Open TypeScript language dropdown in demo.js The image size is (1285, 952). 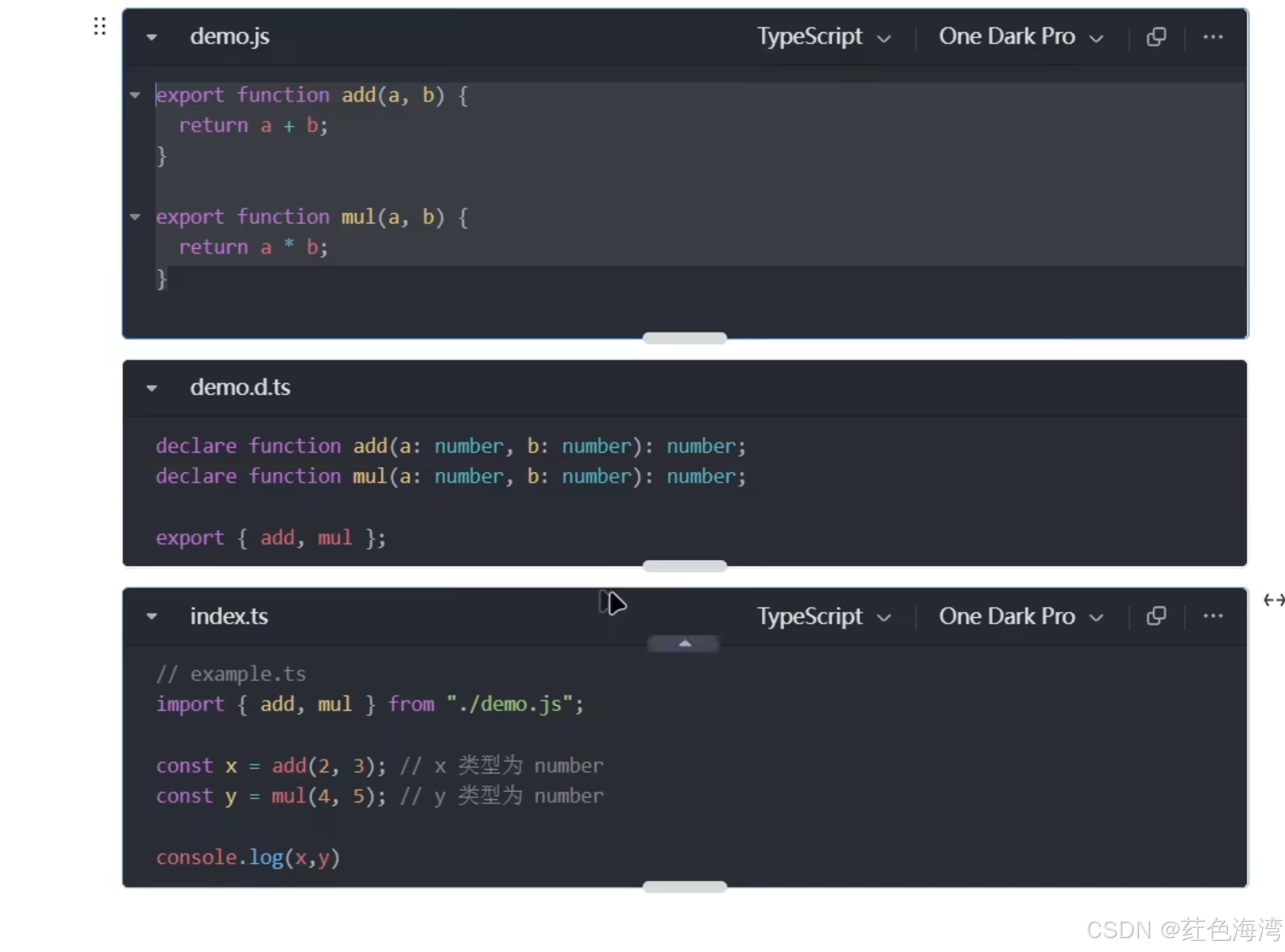824,37
